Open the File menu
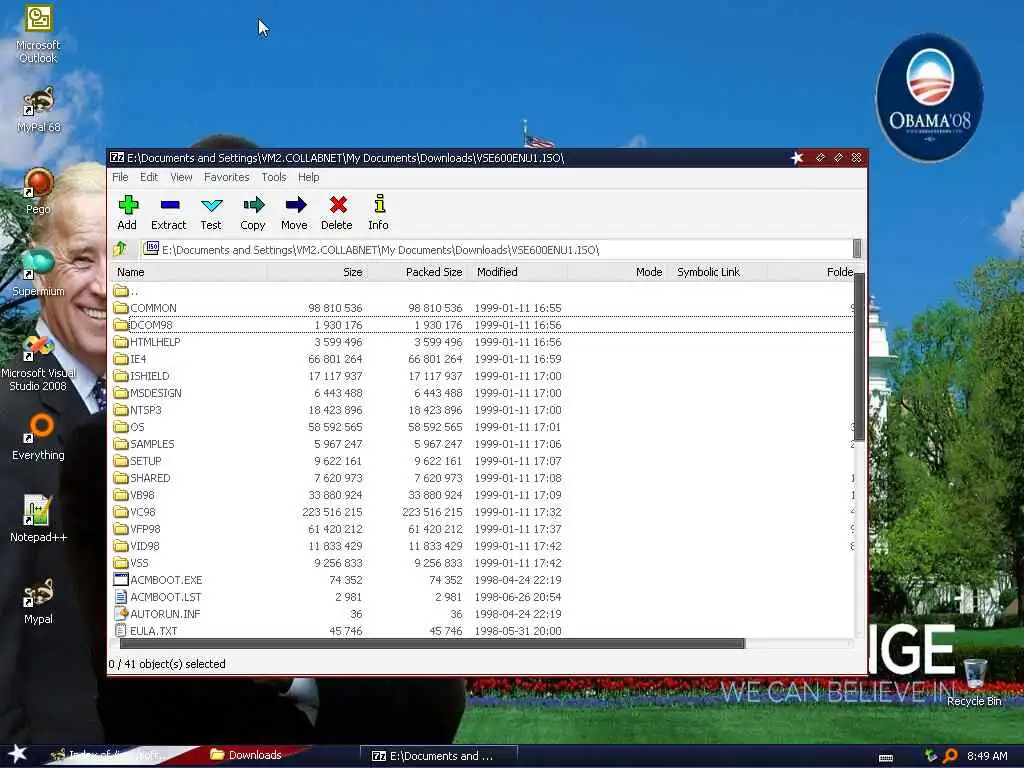1024x768 pixels. 120,177
